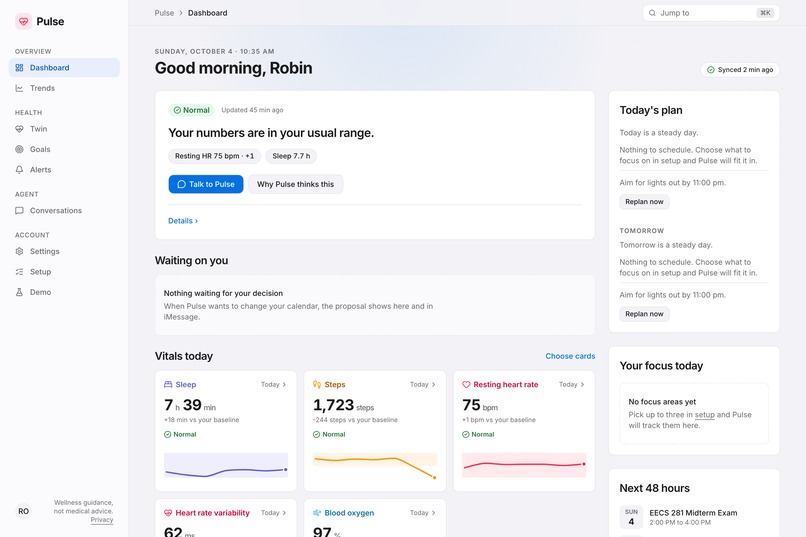
Task: Click the Steps trend sparkline chart
Action: [x=375, y=465]
